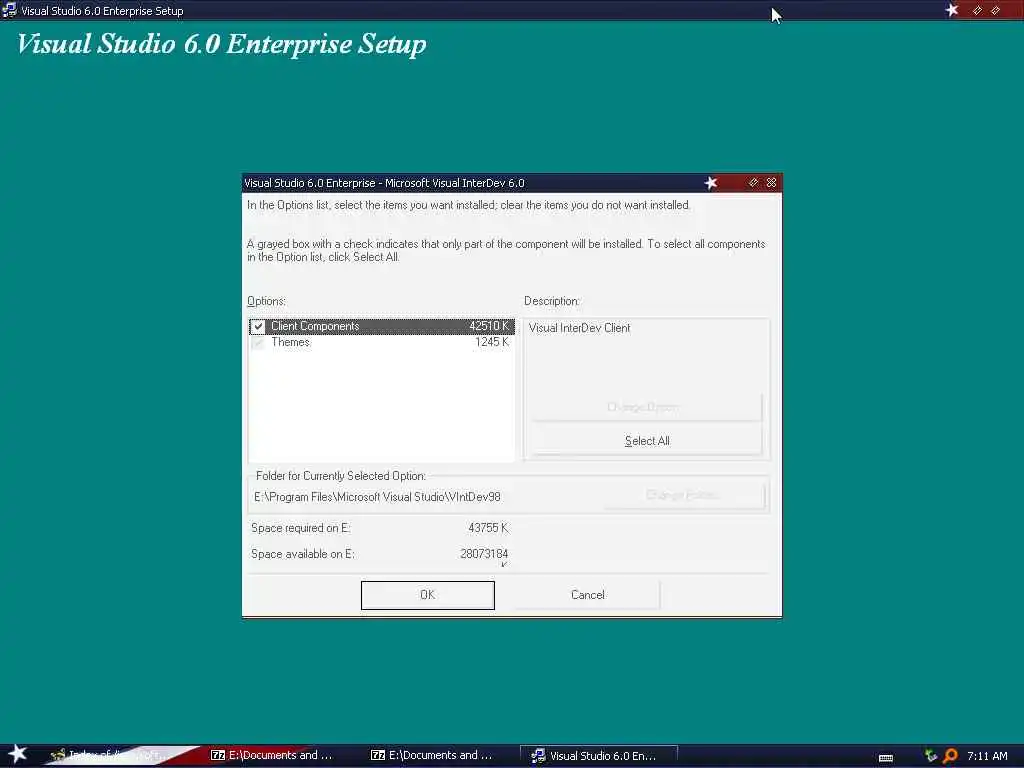The width and height of the screenshot is (1024, 768).
Task: Select the Client Components row label
Action: click(315, 326)
